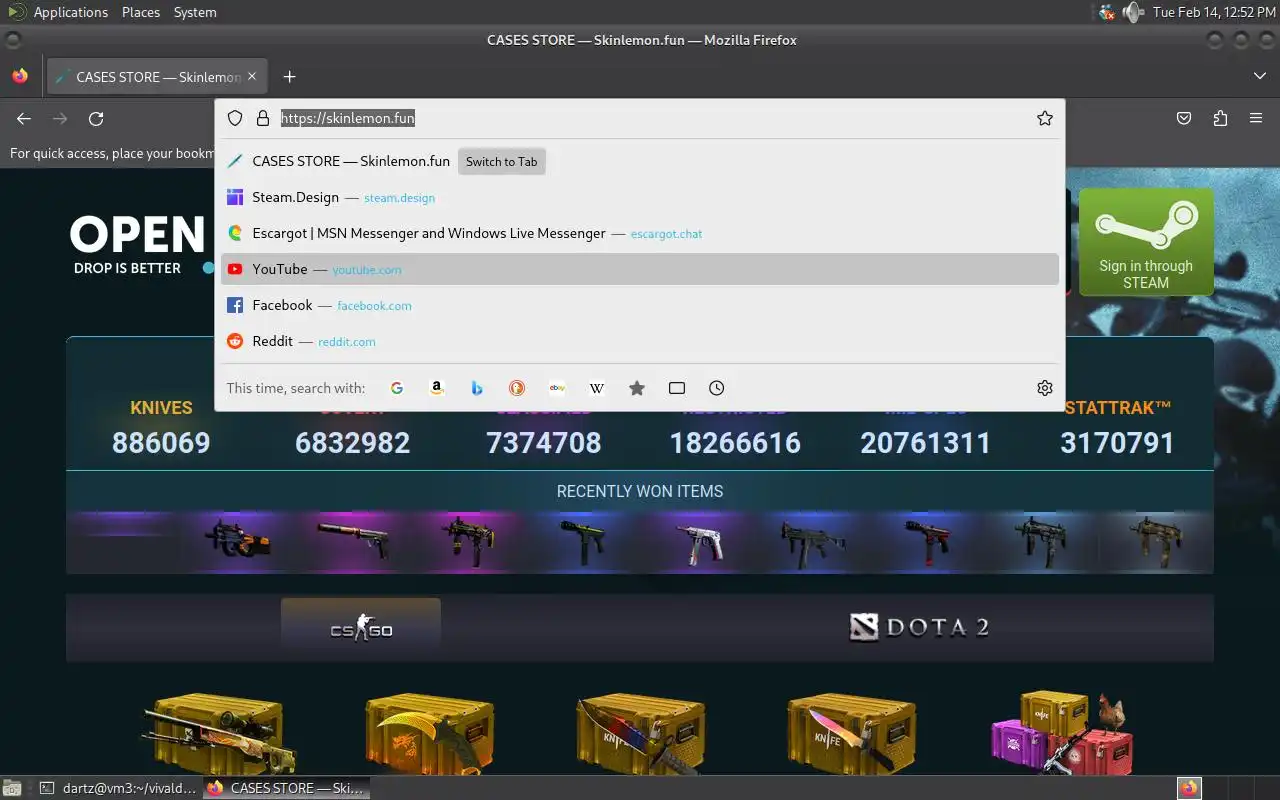Switch to CS:GO cases tab
This screenshot has width=1280, height=800.
click(x=361, y=628)
